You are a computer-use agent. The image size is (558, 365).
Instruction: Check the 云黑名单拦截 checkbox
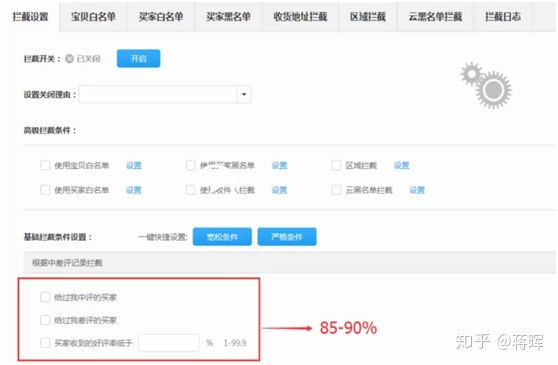click(336, 190)
